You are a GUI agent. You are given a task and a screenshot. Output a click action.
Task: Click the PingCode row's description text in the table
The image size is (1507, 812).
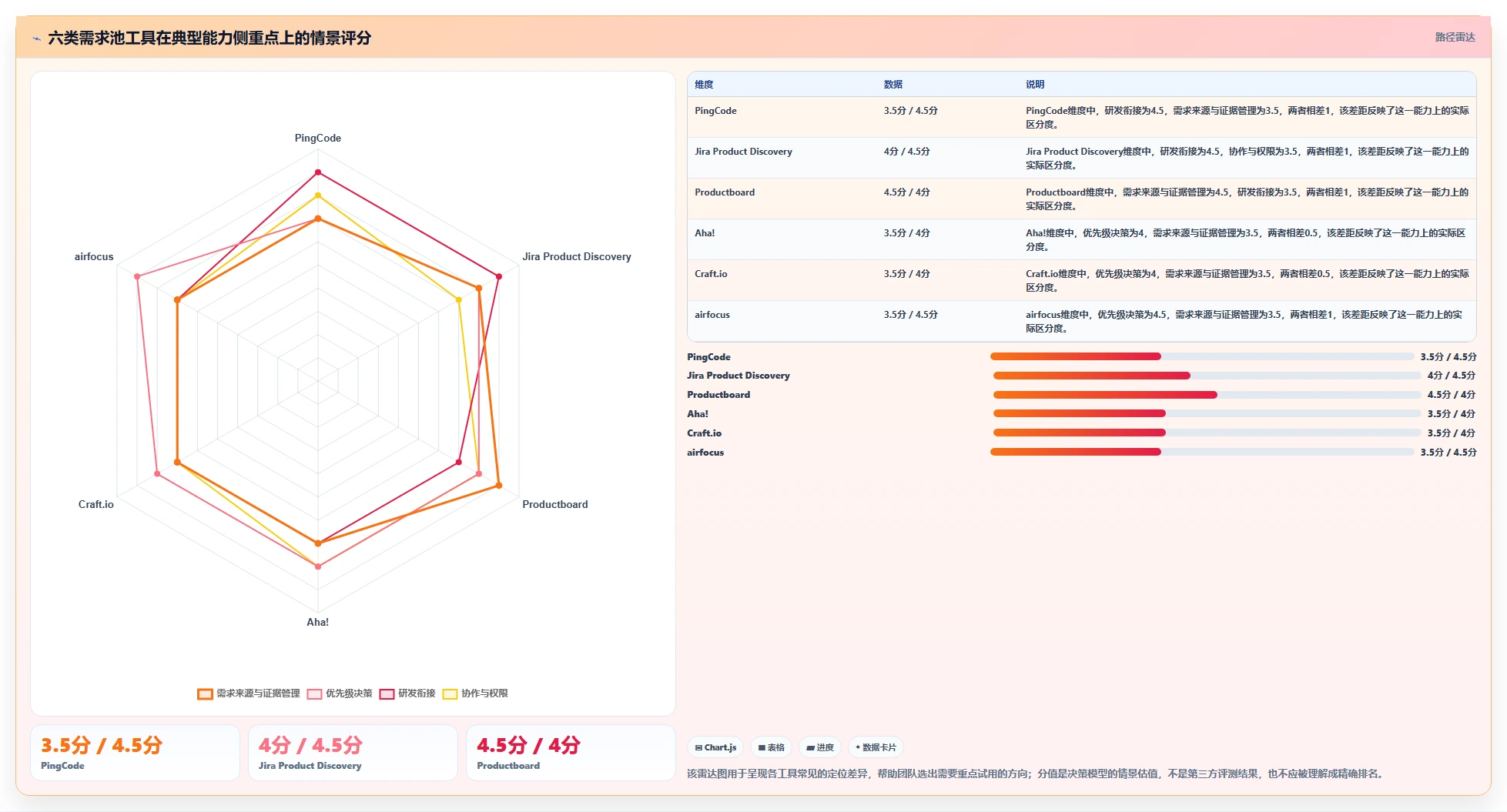point(1247,118)
